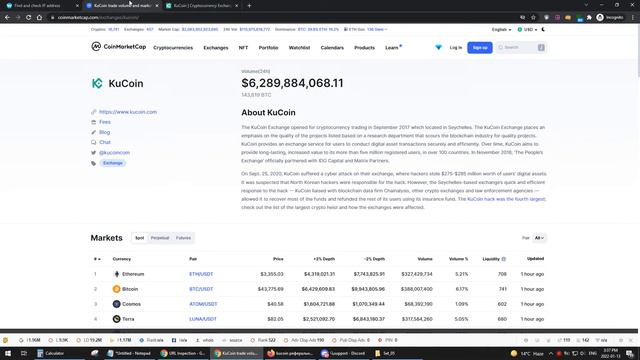Click the Exchange tag badge

(113, 163)
